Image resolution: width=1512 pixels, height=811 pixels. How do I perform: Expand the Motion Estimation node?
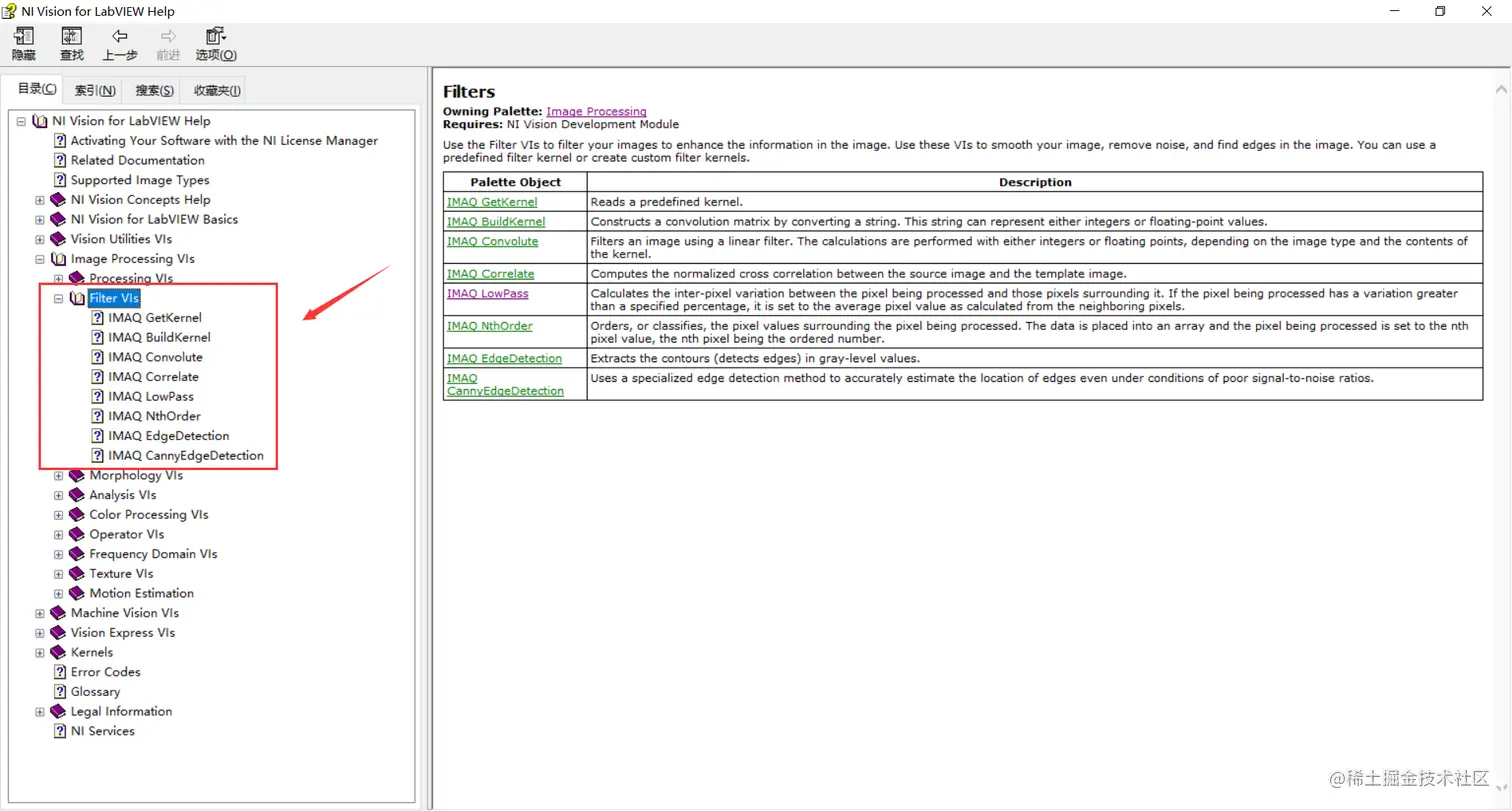(59, 593)
